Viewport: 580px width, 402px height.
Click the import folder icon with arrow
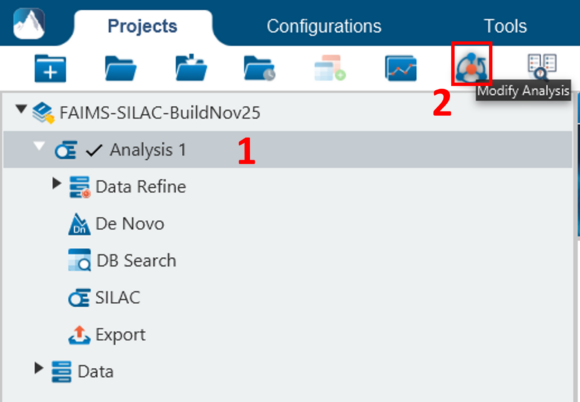click(x=191, y=68)
